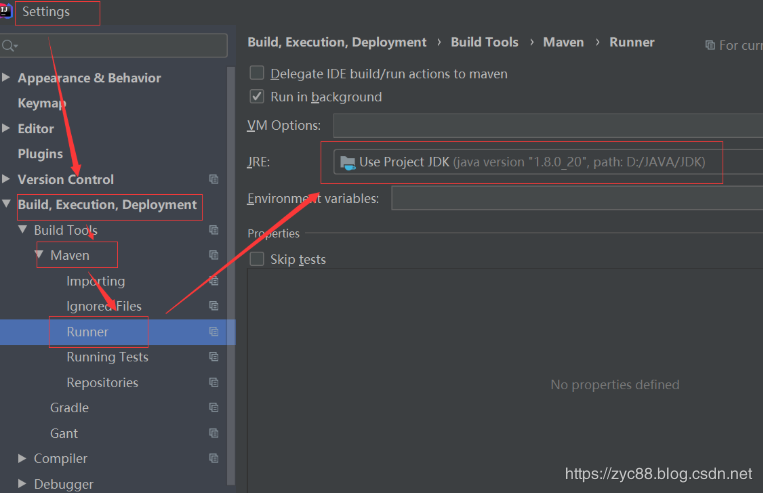Click the VM Options text field
This screenshot has height=493, width=763.
click(x=548, y=126)
